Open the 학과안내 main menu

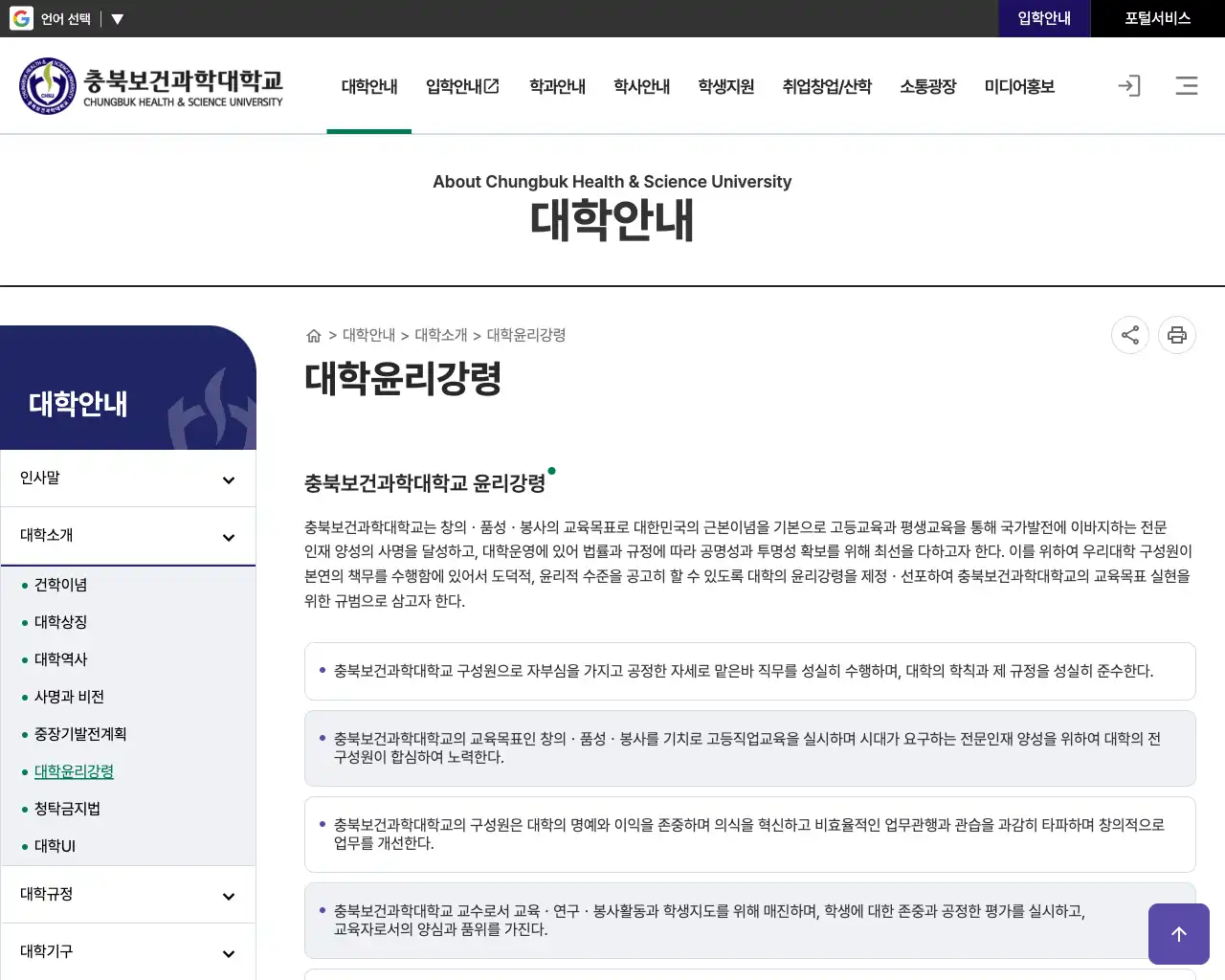coord(557,86)
